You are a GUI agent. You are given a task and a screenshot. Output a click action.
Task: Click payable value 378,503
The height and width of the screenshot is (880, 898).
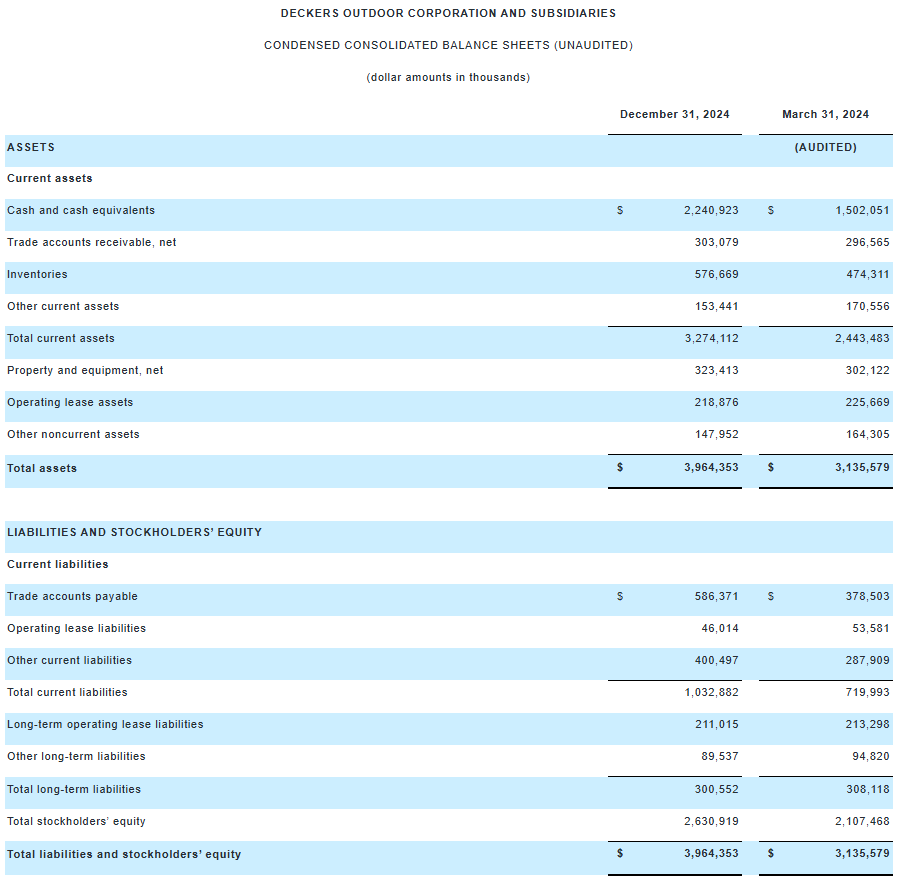867,597
